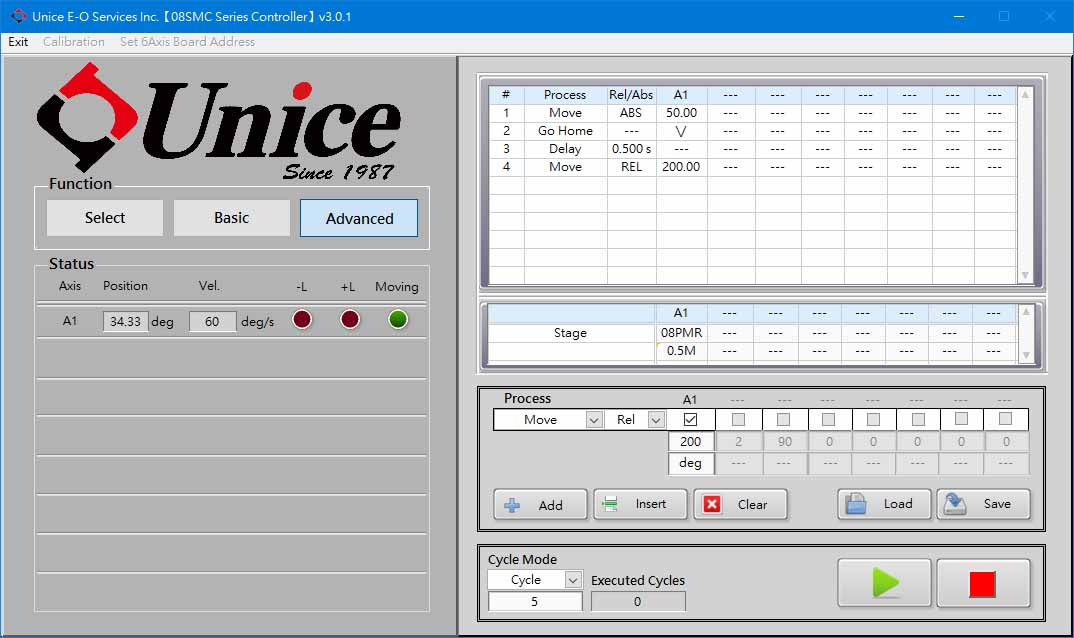1074x638 pixels.
Task: Click the stage table scrollbar up arrow
Action: click(1025, 312)
